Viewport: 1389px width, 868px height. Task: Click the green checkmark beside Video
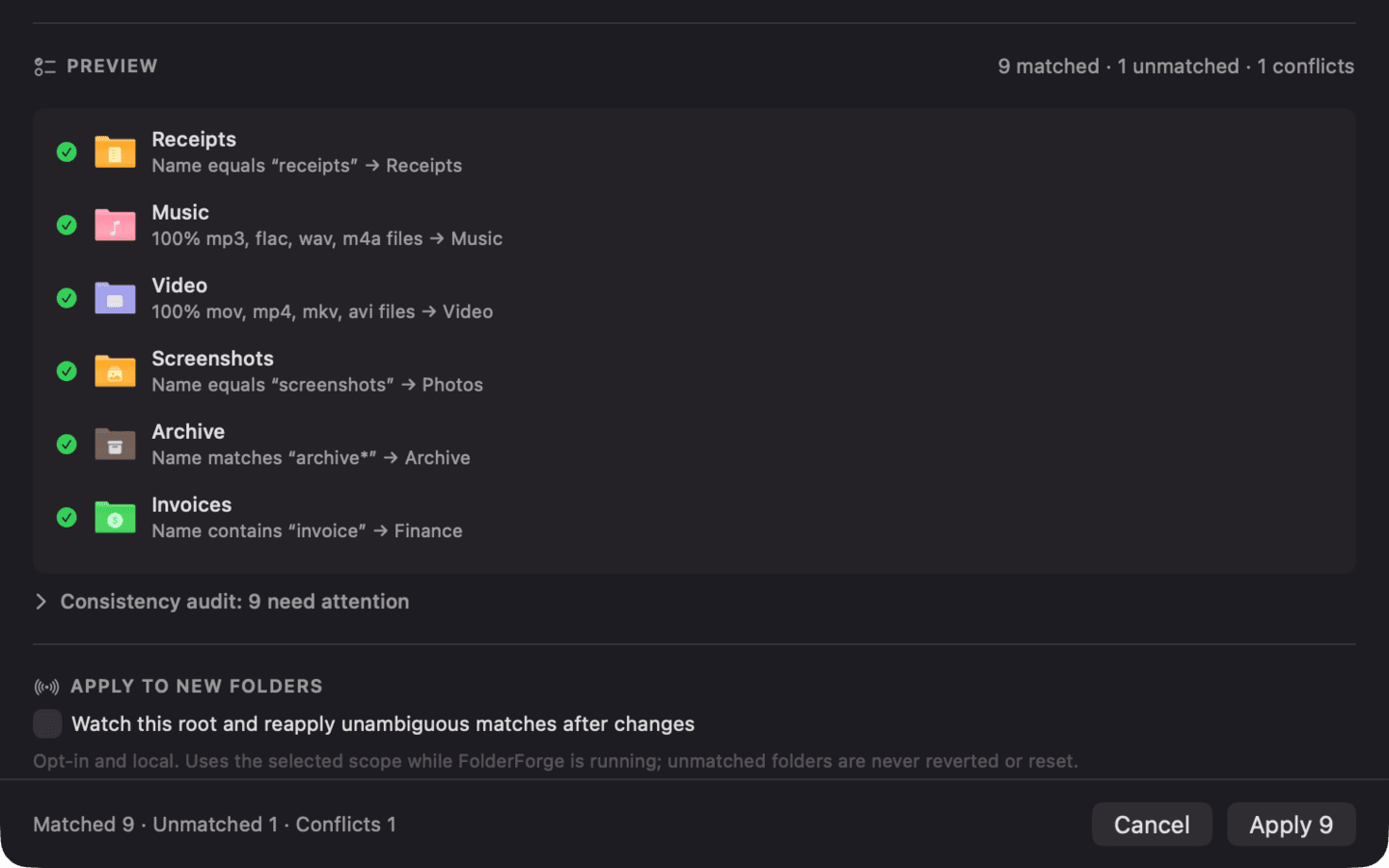pyautogui.click(x=67, y=298)
